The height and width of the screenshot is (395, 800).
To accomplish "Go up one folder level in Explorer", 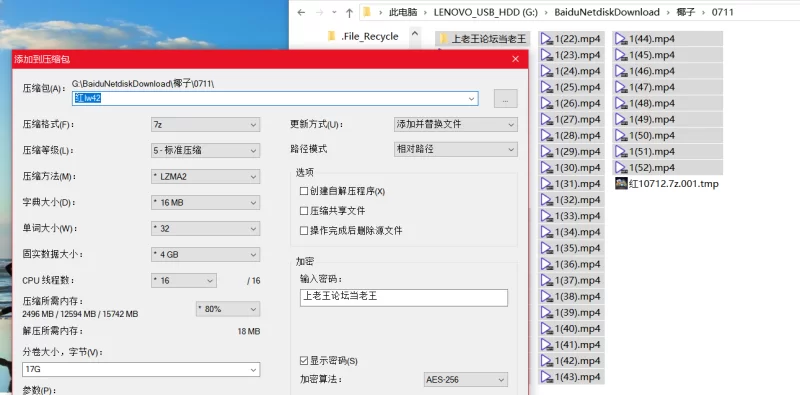I will 349,12.
